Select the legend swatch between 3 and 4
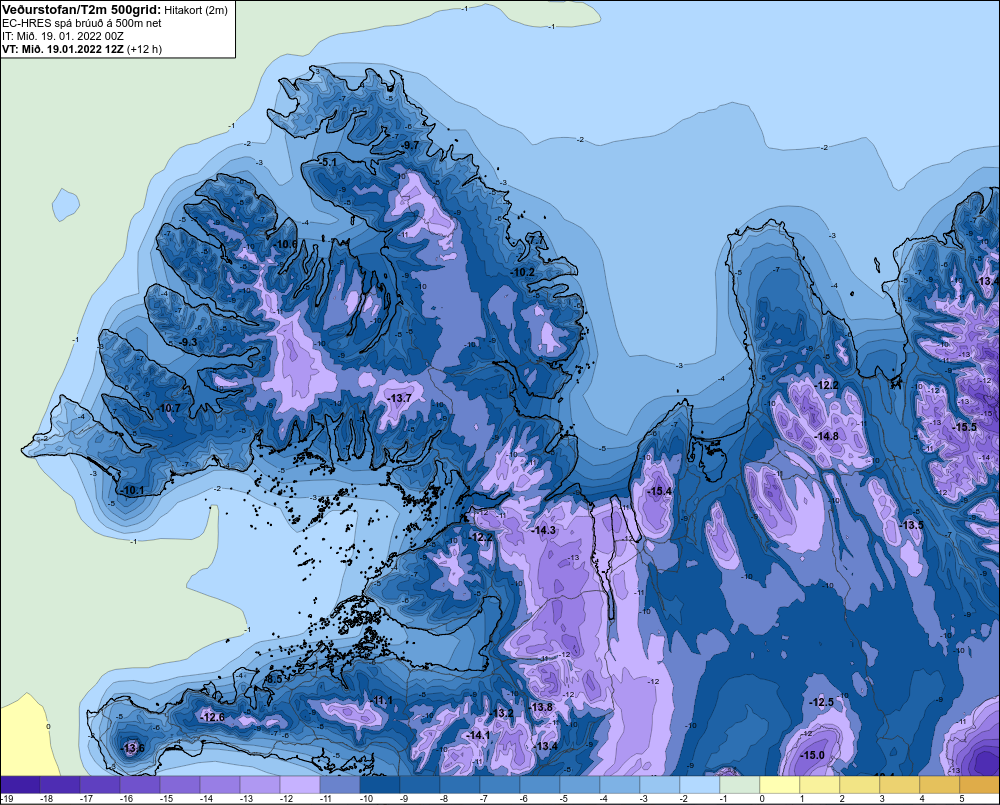Image resolution: width=1000 pixels, height=805 pixels. [899, 785]
